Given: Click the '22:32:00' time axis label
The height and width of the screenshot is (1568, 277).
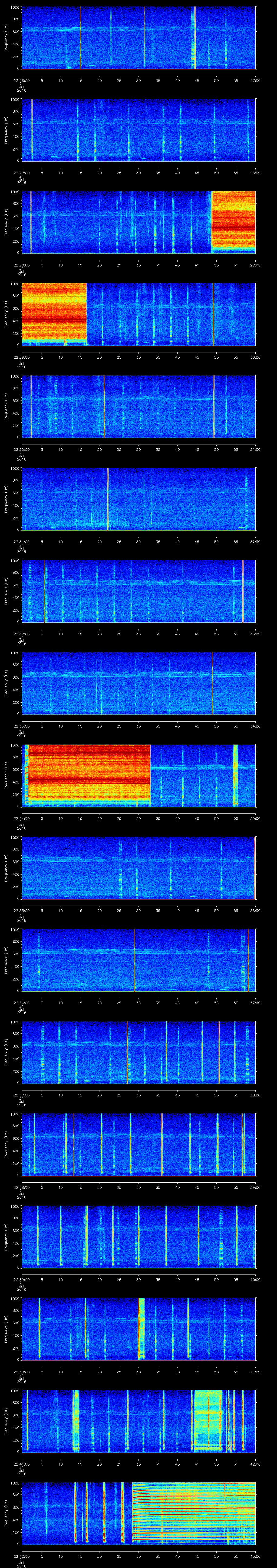Looking at the screenshot, I should coord(21,634).
